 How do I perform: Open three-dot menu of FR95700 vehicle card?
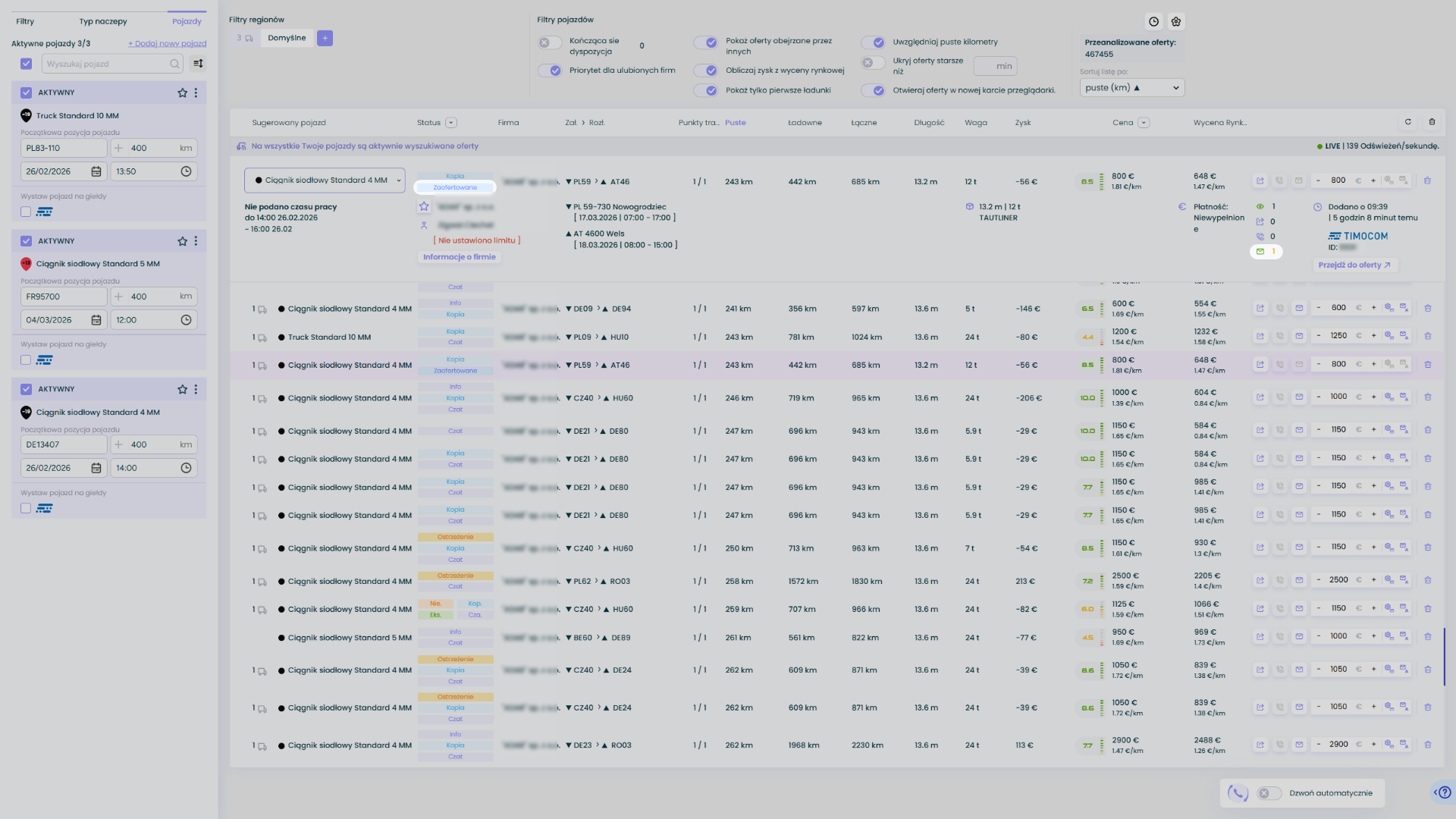click(196, 241)
